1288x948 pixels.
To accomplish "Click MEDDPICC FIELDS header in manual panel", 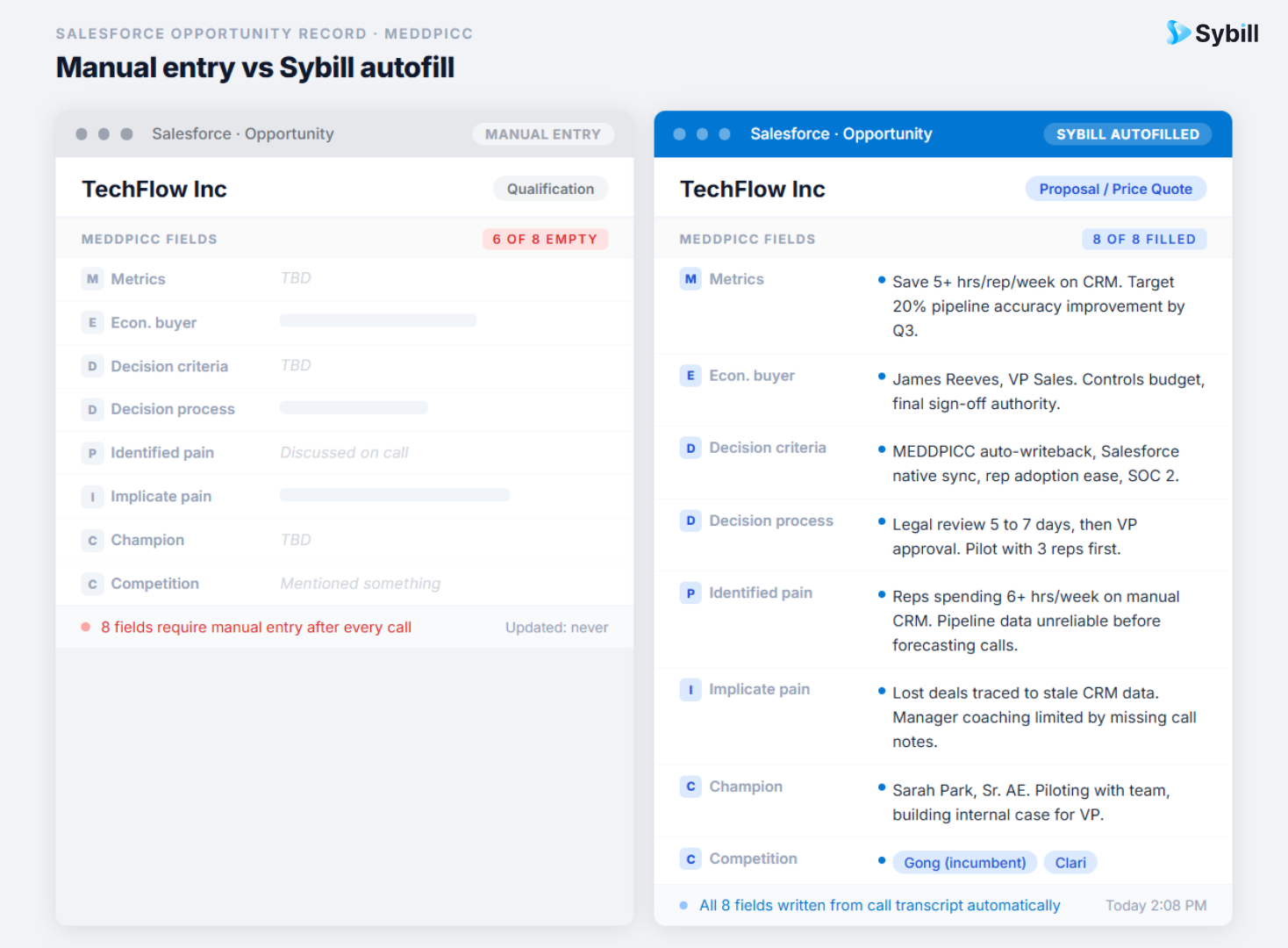I will [149, 239].
